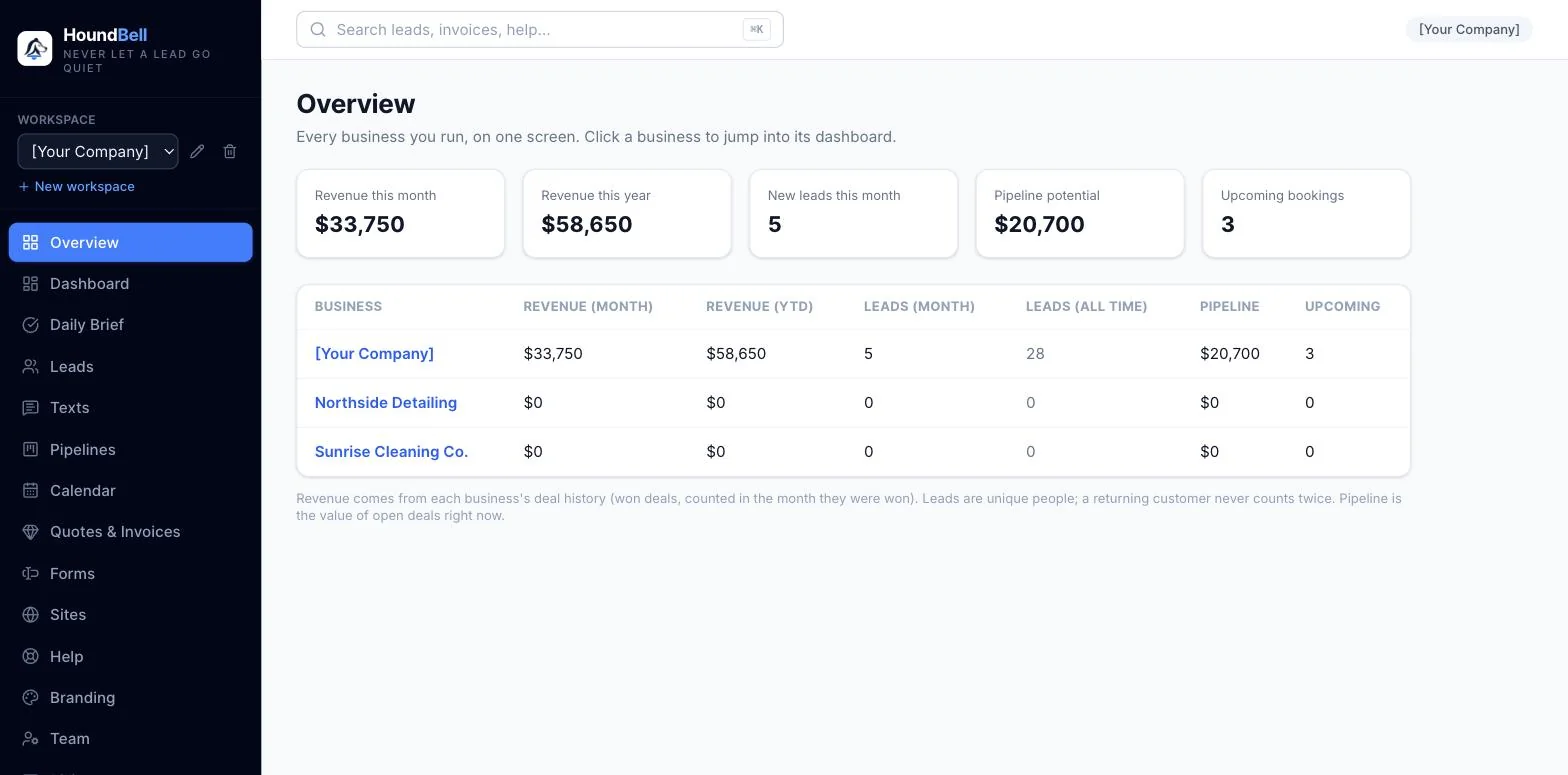
Task: Open the [Your Company] business link in table
Action: pos(374,353)
